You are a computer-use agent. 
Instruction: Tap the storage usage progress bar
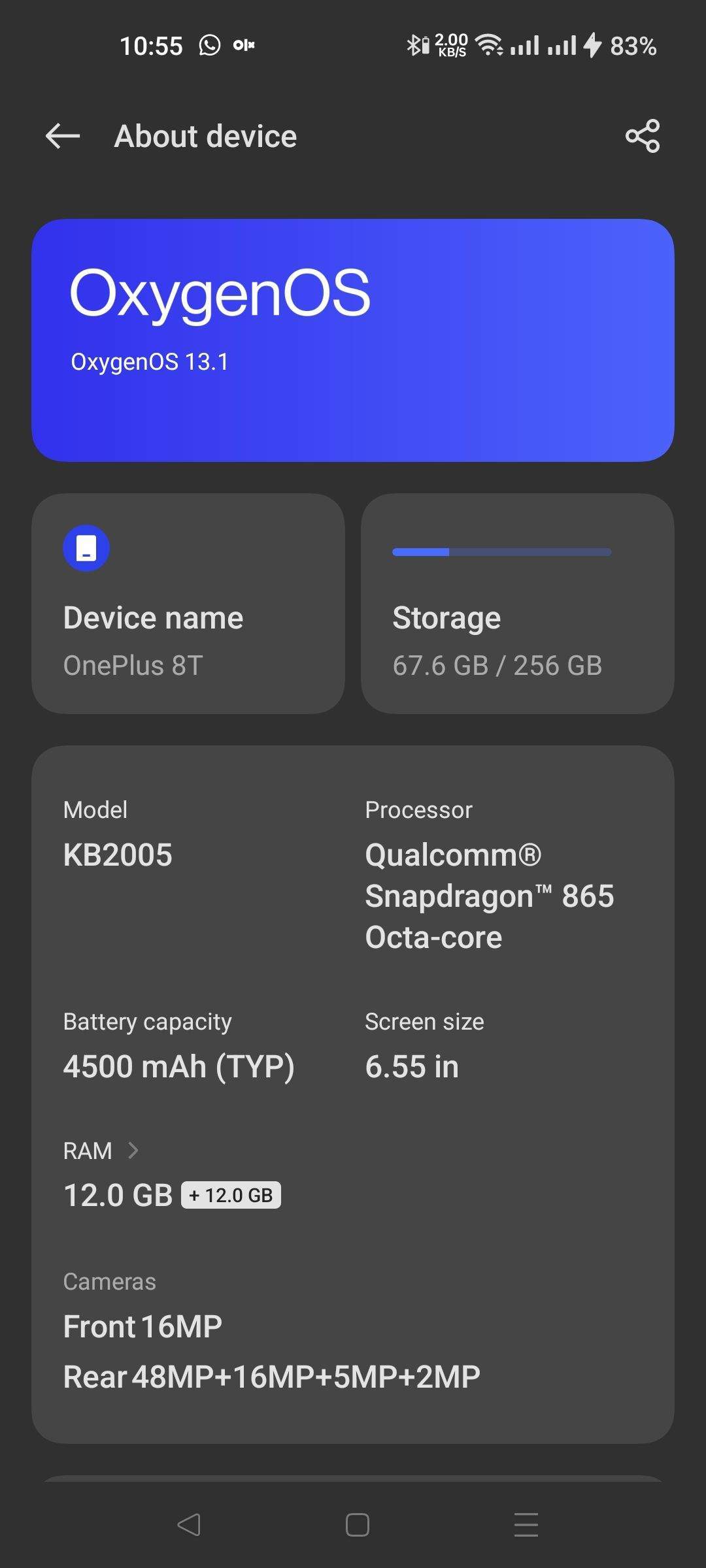pos(501,552)
